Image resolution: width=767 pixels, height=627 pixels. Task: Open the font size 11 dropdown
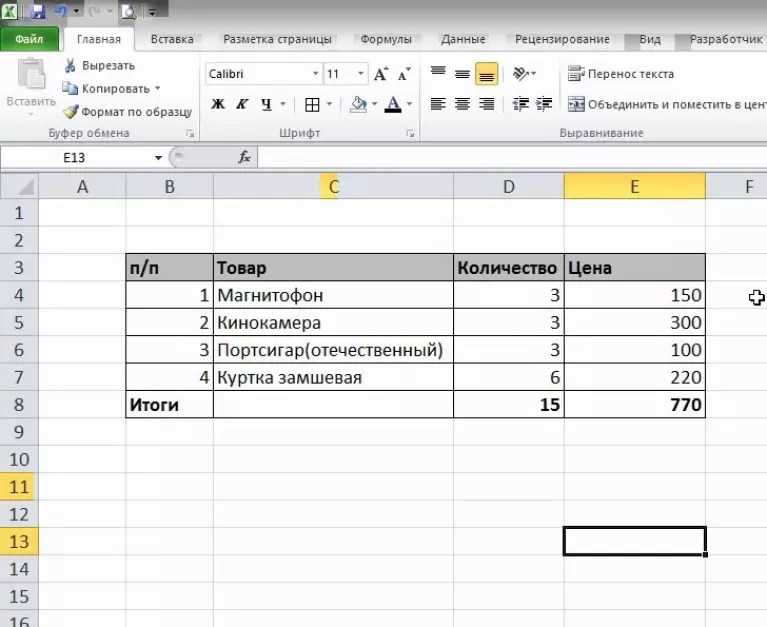[x=361, y=74]
